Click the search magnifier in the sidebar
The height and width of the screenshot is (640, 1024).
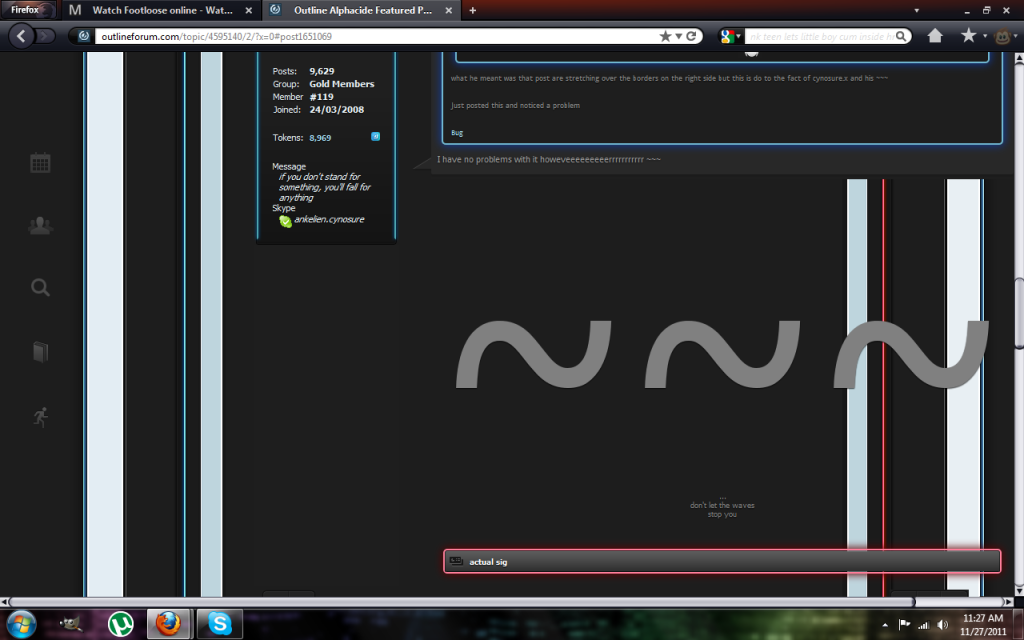coord(40,288)
